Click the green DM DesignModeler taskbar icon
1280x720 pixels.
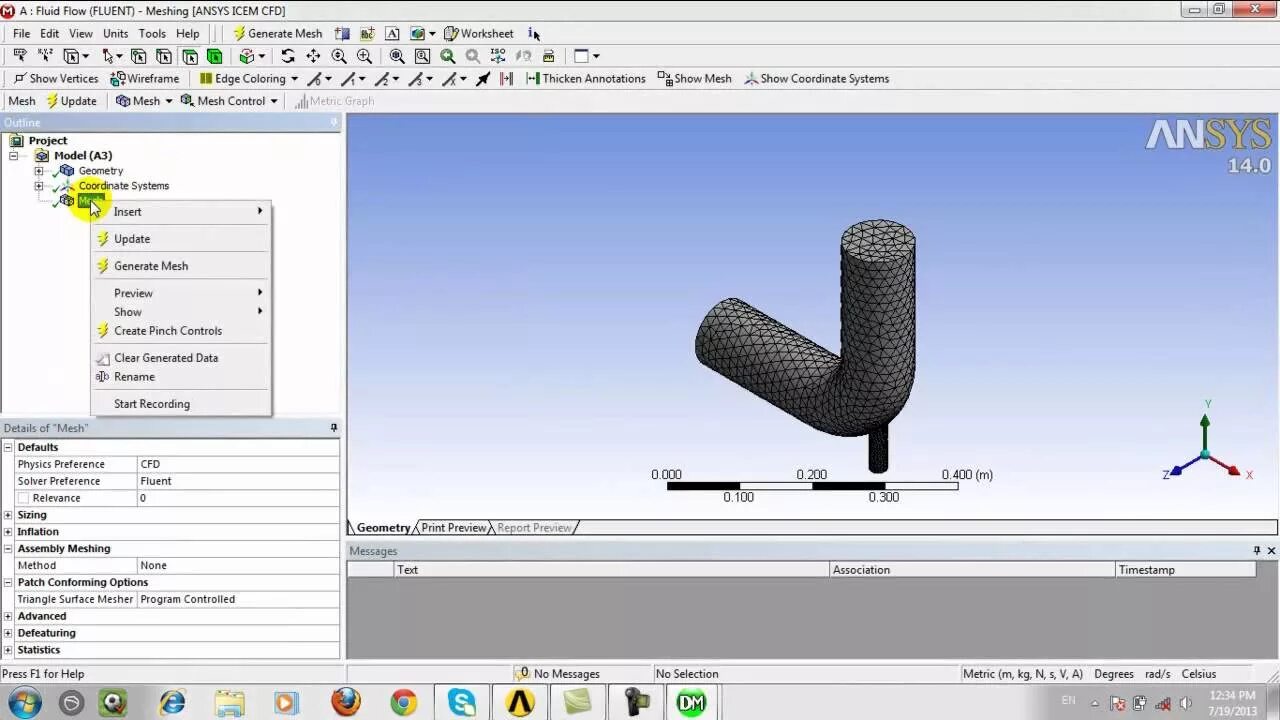691,703
